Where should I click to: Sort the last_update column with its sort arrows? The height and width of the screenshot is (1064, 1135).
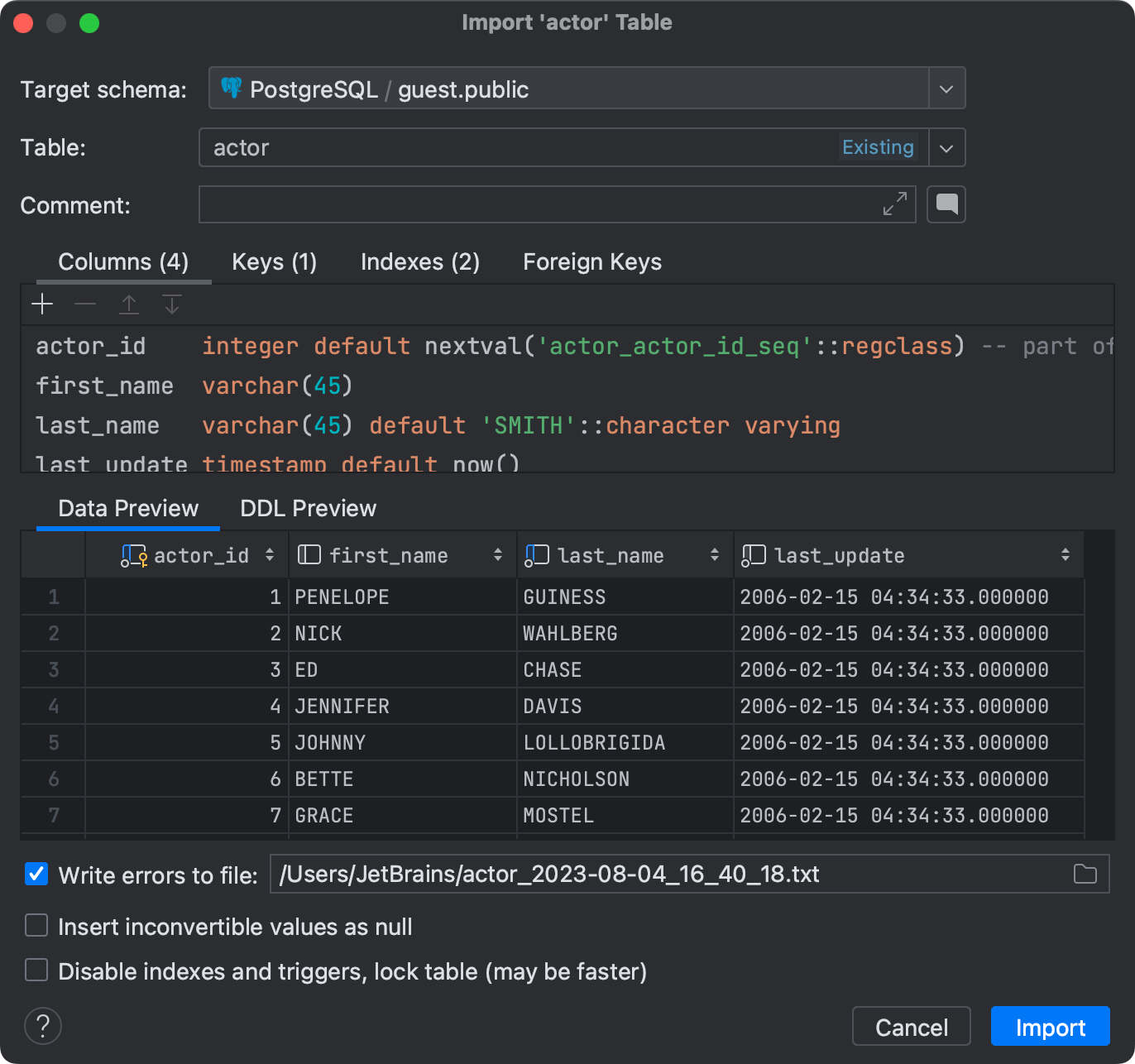click(x=1066, y=554)
